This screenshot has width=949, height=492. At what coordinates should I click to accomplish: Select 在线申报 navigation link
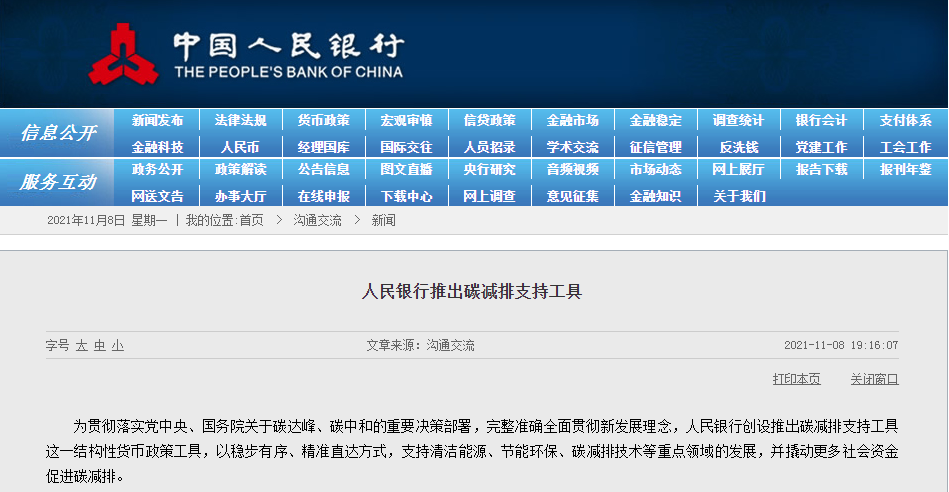[323, 196]
